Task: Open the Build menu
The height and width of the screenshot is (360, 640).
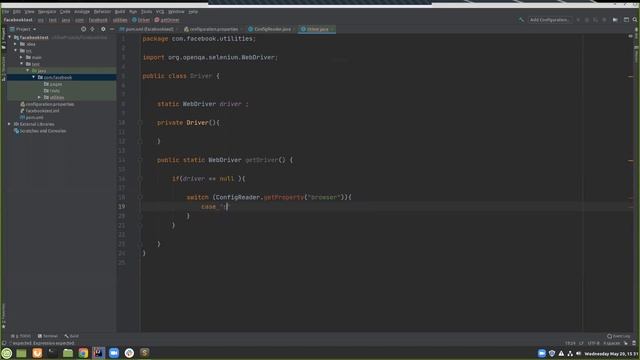Action: pos(120,11)
